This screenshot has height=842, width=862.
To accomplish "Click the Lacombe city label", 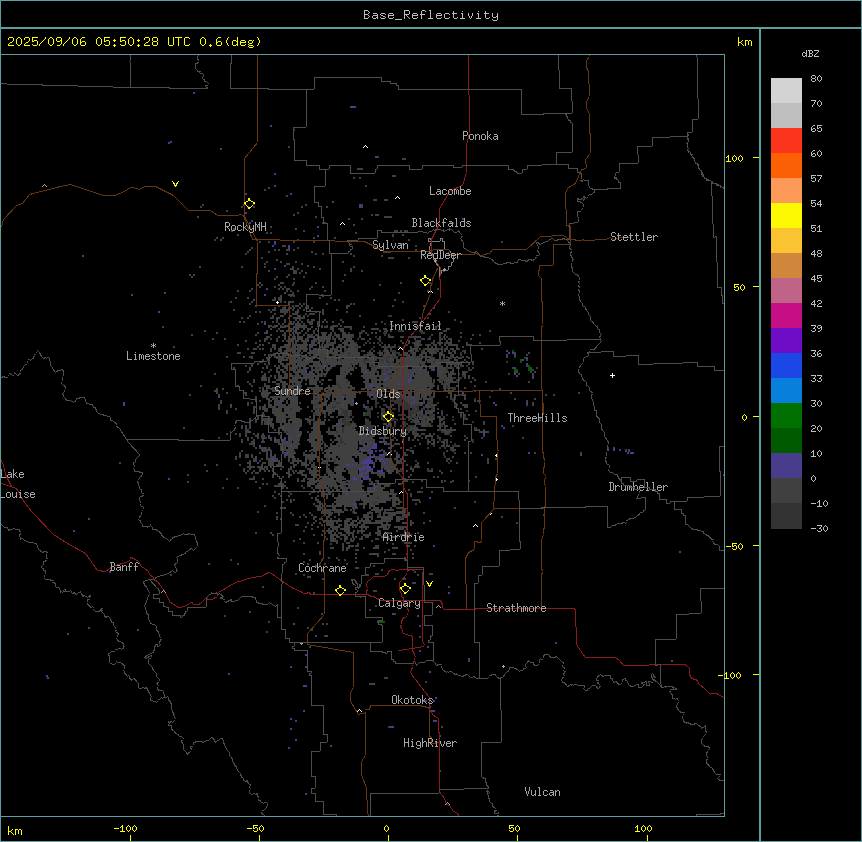I will pyautogui.click(x=450, y=191).
